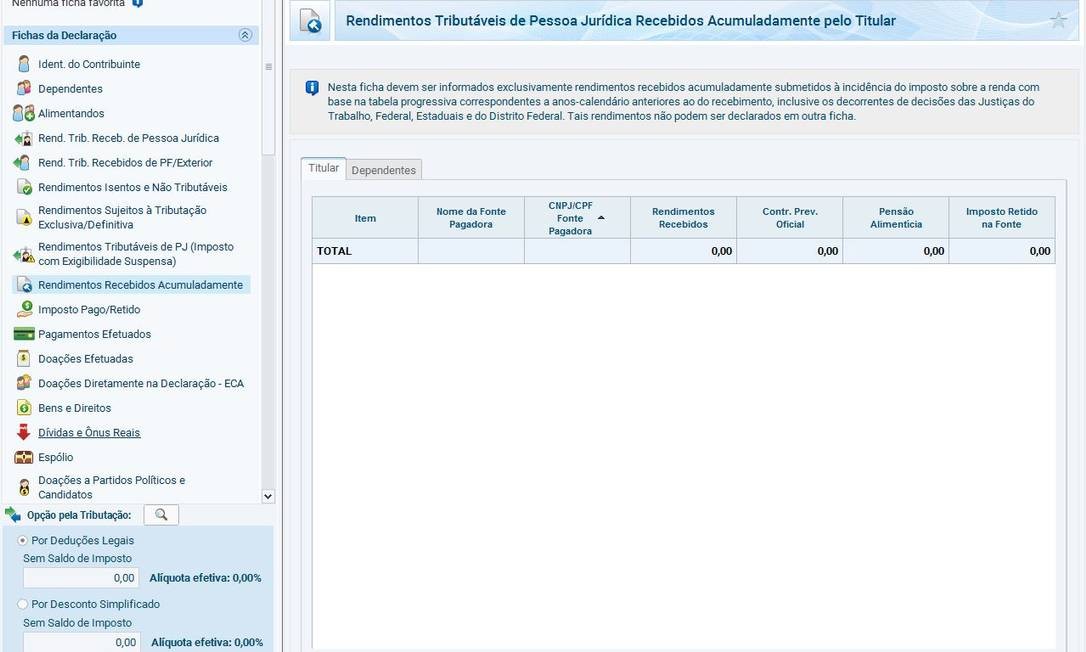Click the magnifier button beside Opção pela Tributação

(x=161, y=515)
